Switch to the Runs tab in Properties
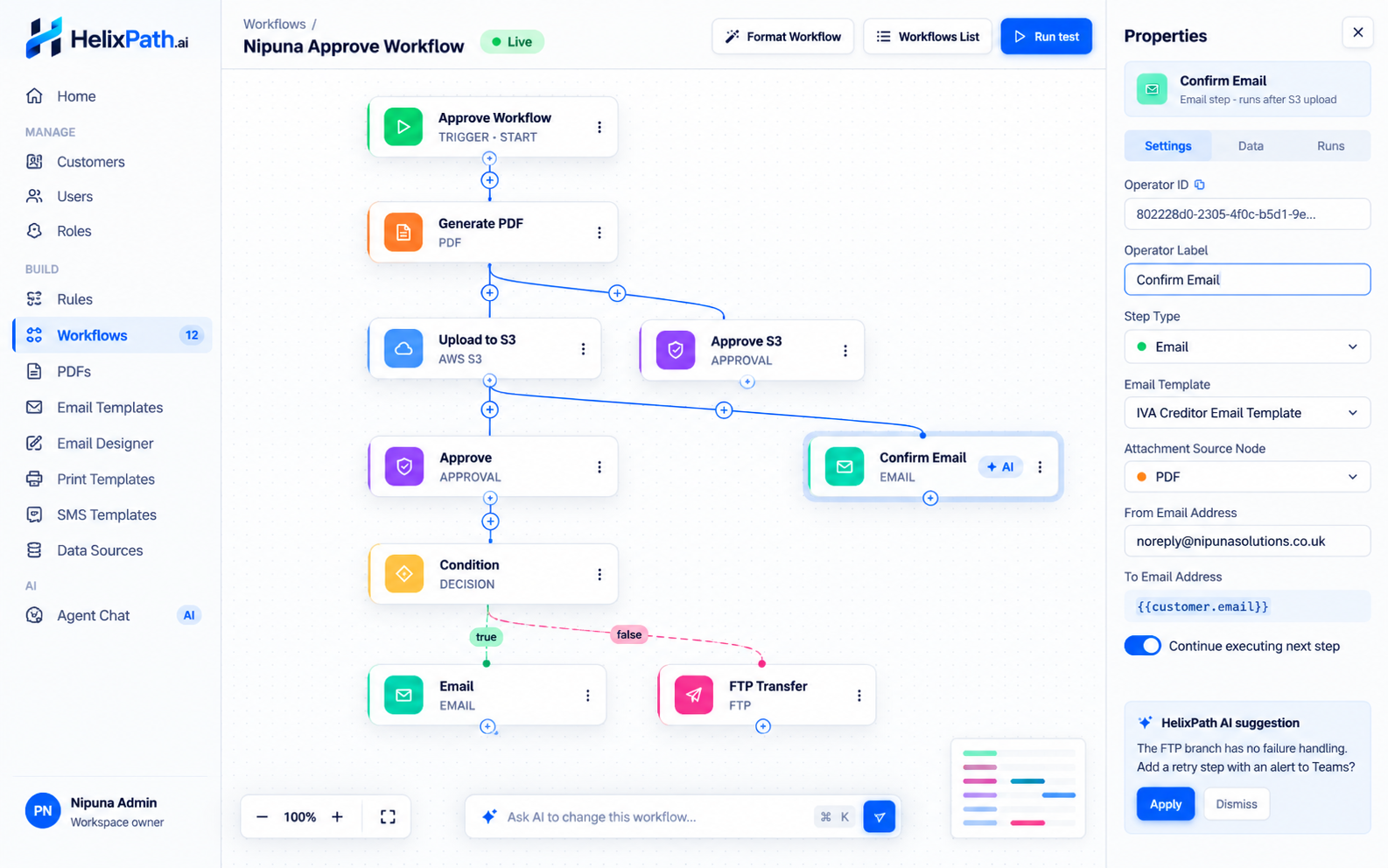This screenshot has width=1388, height=868. [x=1330, y=146]
